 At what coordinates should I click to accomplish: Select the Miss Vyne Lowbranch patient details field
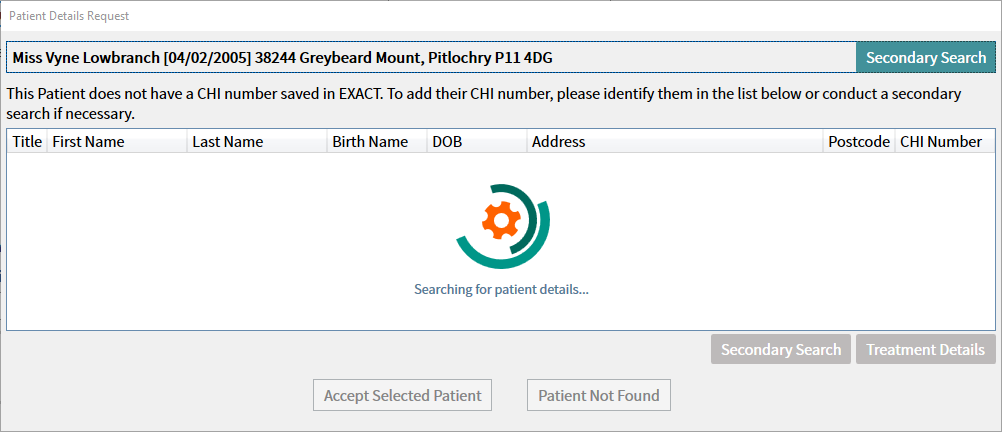tap(431, 58)
